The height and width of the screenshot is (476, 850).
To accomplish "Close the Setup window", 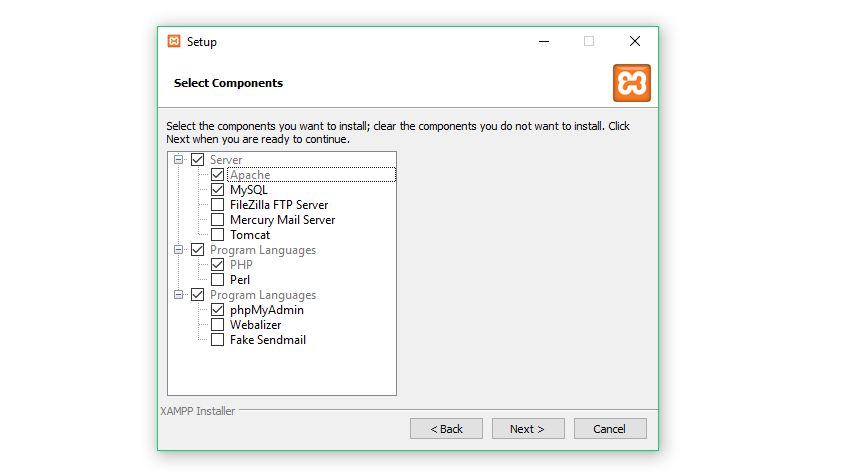I will pyautogui.click(x=635, y=41).
